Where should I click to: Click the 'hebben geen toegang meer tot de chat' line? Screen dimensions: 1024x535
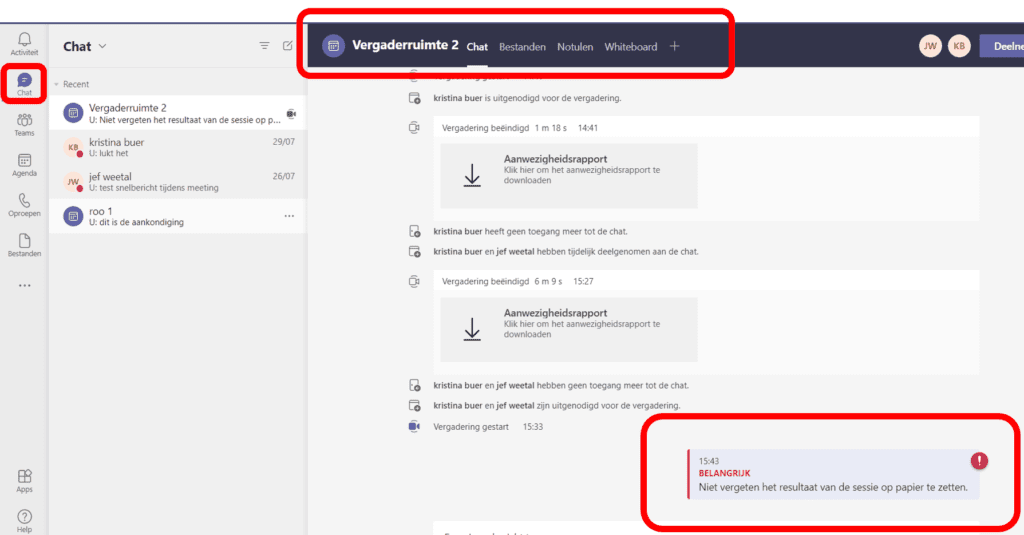click(x=561, y=385)
